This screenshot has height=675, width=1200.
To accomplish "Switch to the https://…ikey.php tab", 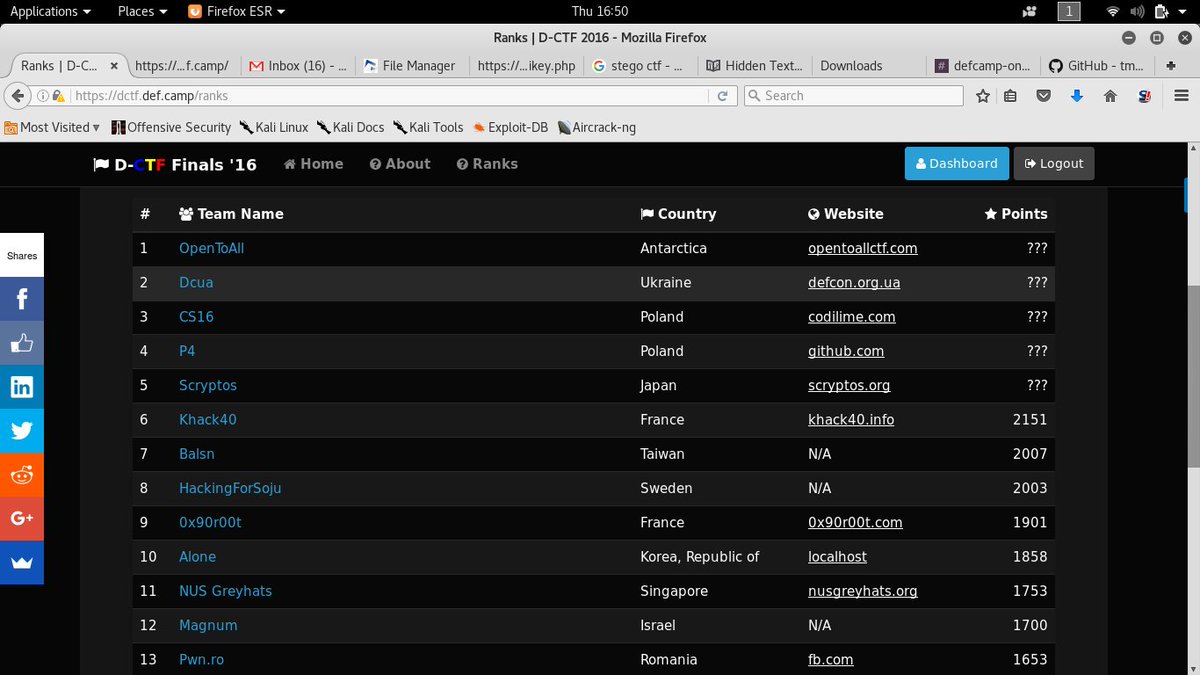I will pos(527,66).
